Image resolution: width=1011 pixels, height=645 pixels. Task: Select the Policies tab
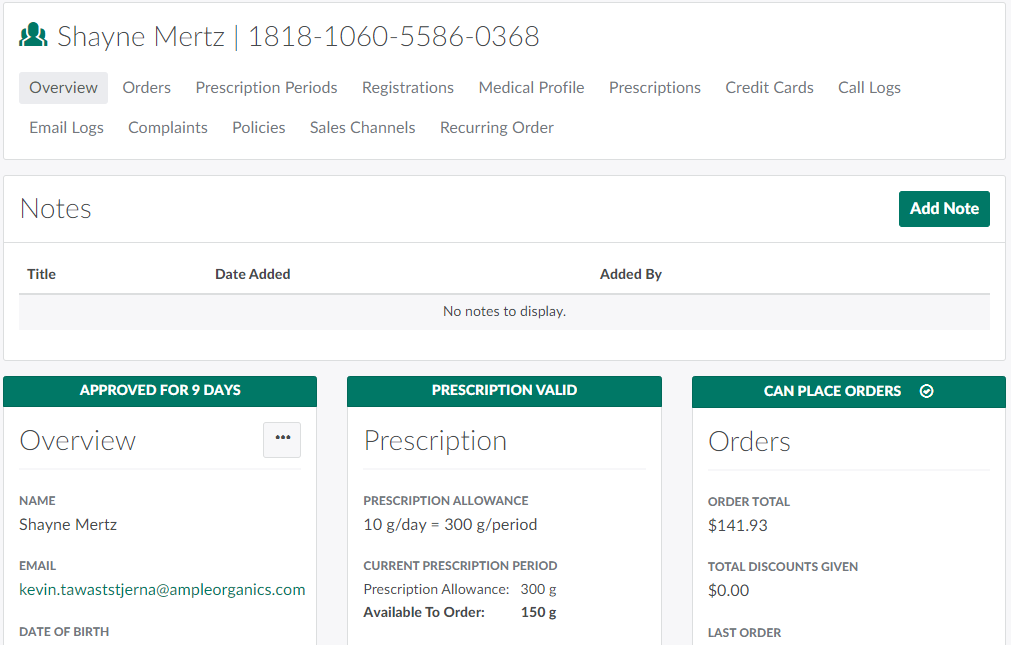tap(258, 128)
